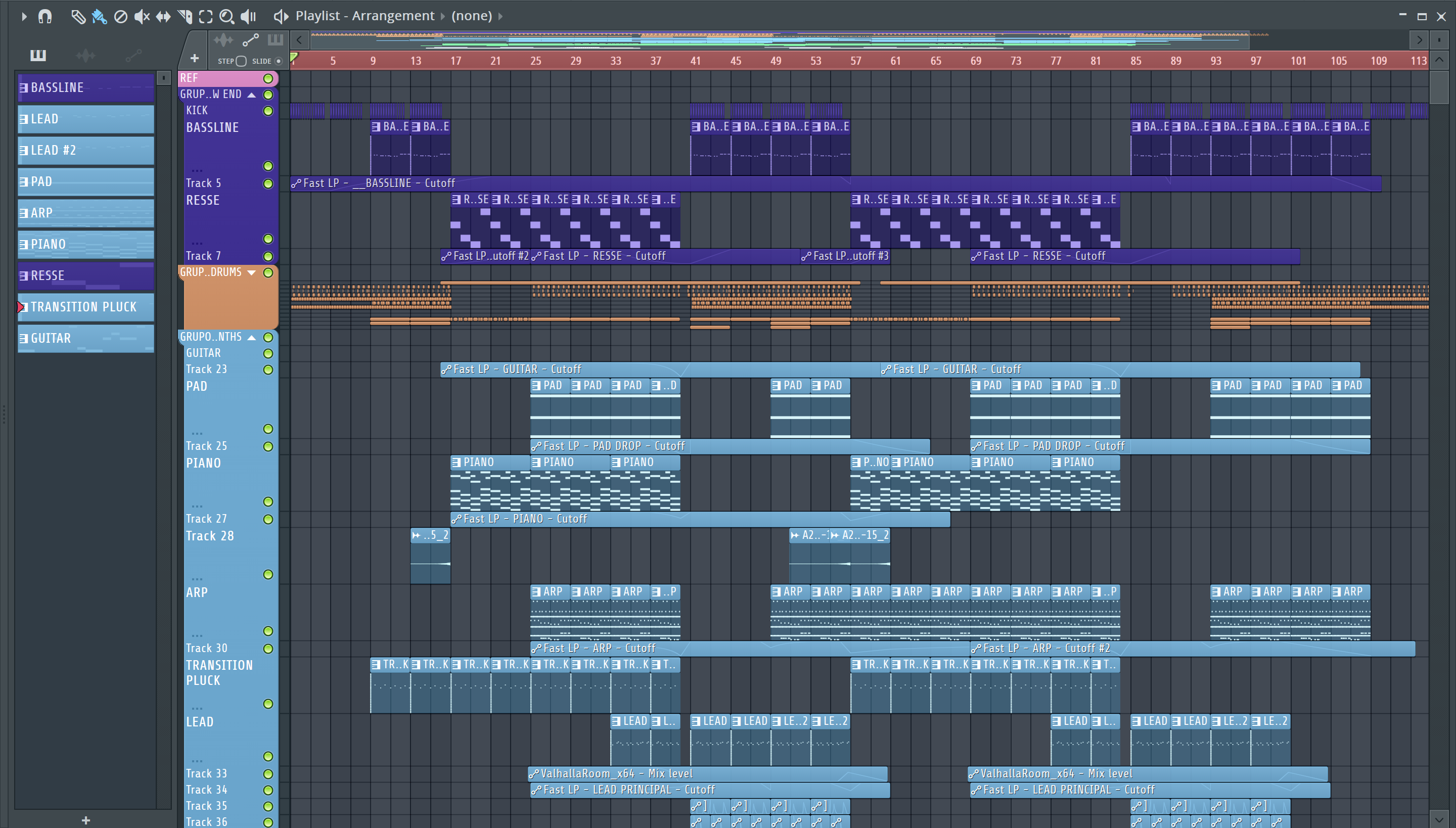Show automation clips icon in picker
1456x828 pixels.
coord(133,55)
